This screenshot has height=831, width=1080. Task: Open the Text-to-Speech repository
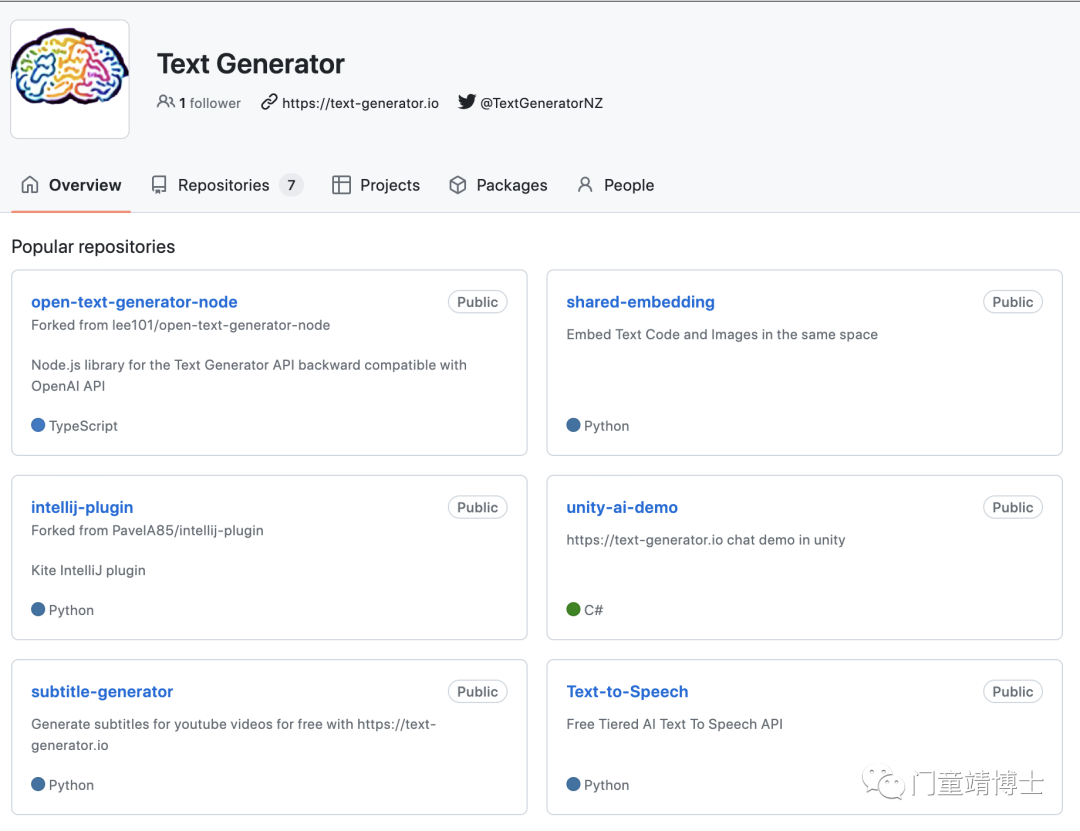(x=627, y=691)
